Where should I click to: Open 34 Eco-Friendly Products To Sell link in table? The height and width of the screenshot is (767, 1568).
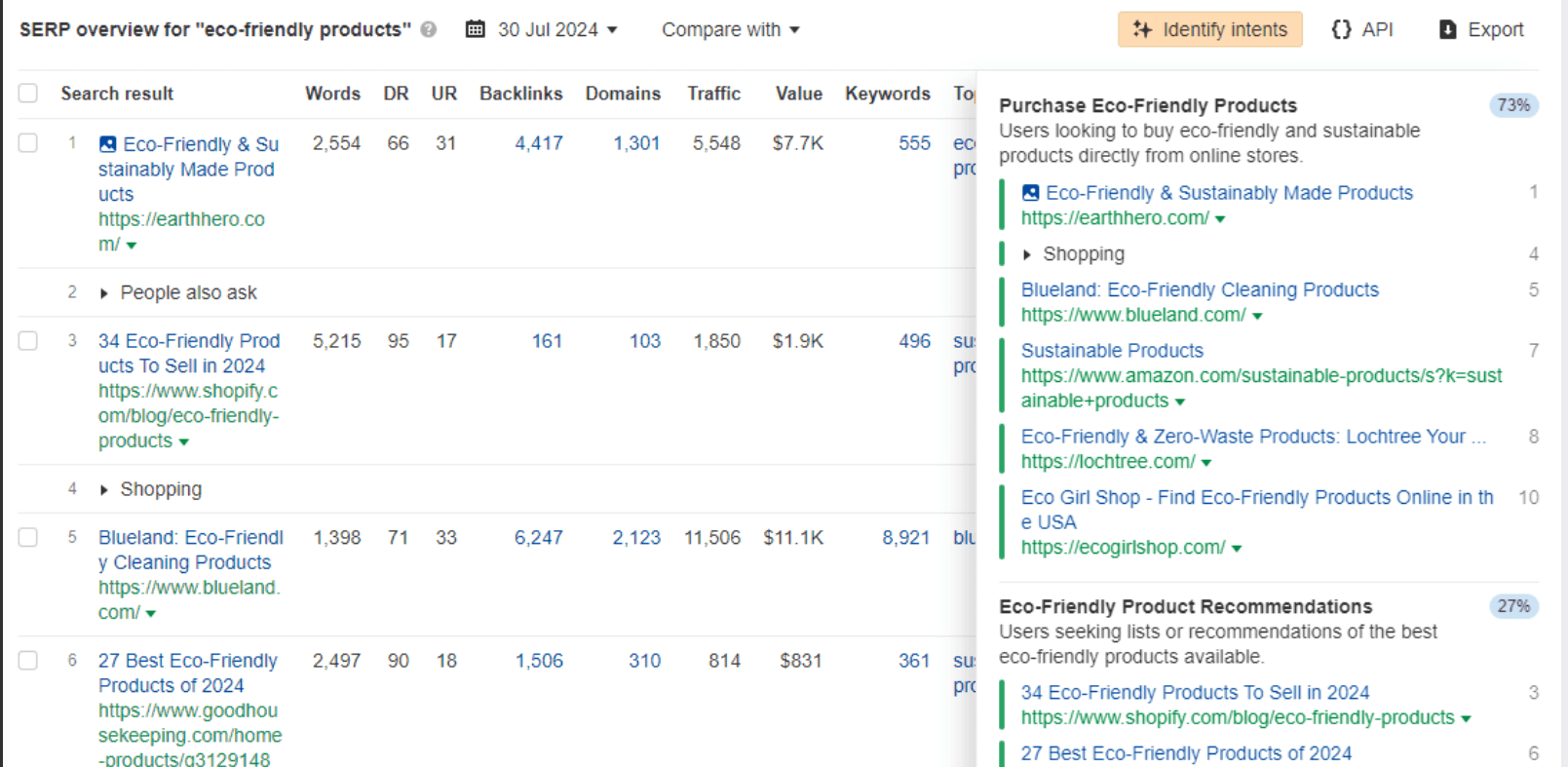click(x=189, y=353)
